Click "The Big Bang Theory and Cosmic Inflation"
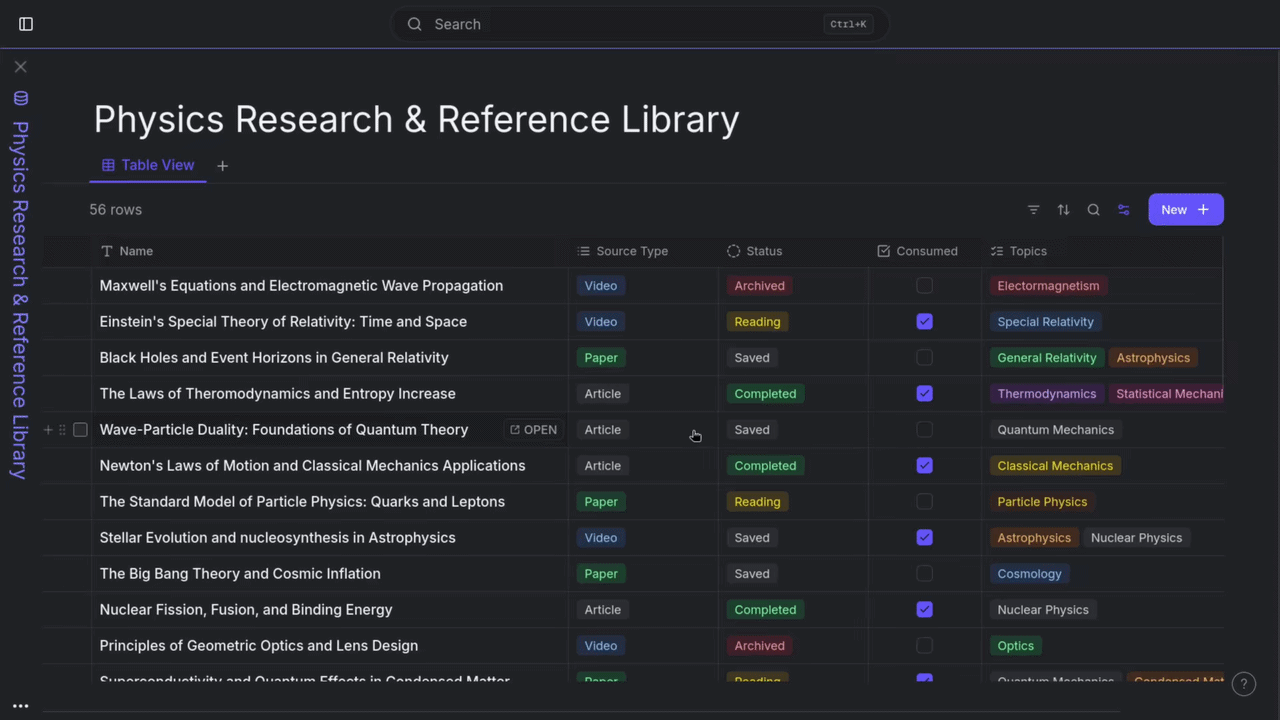Viewport: 1280px width, 720px height. pos(240,574)
